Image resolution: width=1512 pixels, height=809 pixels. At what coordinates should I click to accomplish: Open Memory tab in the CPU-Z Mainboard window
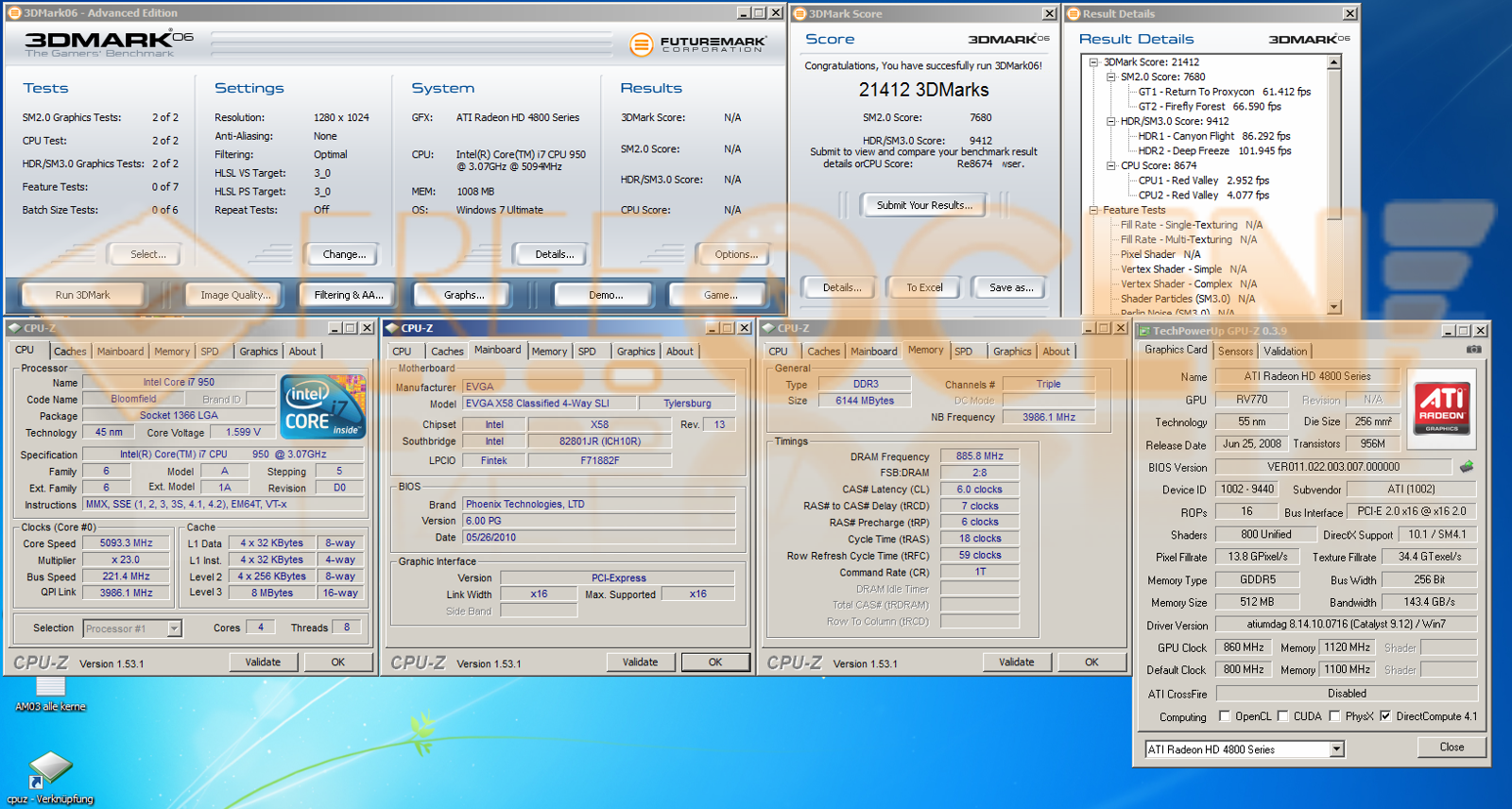click(549, 352)
